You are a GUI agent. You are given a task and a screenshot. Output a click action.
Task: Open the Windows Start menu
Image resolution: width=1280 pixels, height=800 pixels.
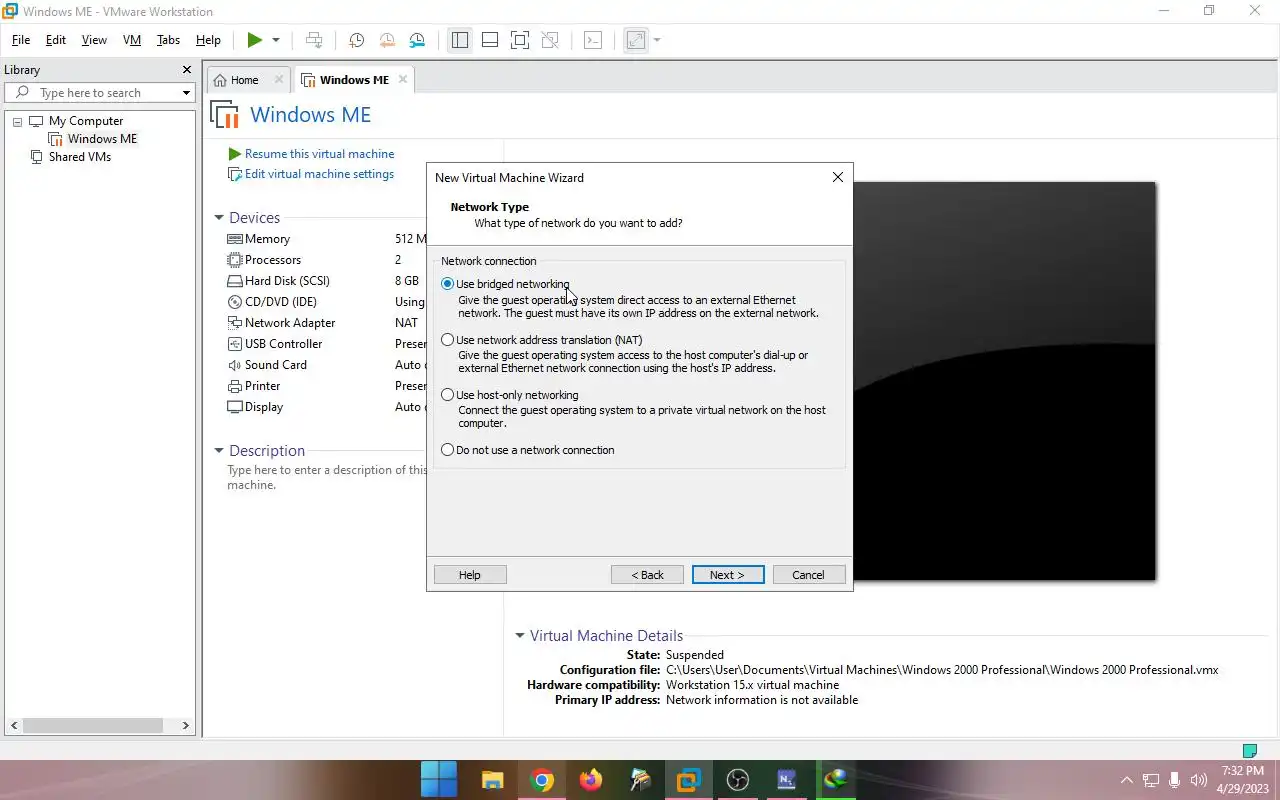pyautogui.click(x=439, y=779)
